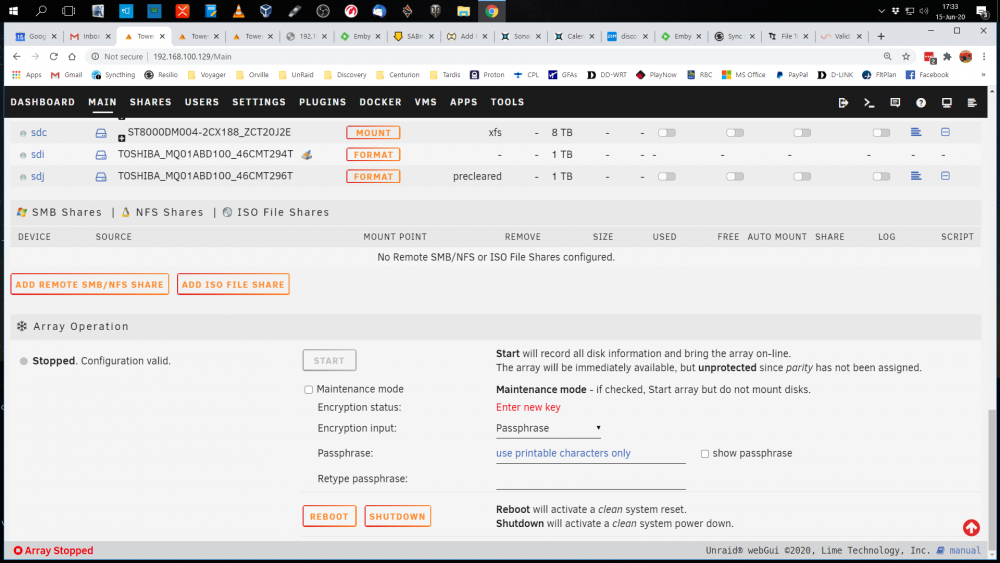Viewport: 1000px width, 563px height.
Task: Open the script icon in the sdj row
Action: (x=945, y=176)
